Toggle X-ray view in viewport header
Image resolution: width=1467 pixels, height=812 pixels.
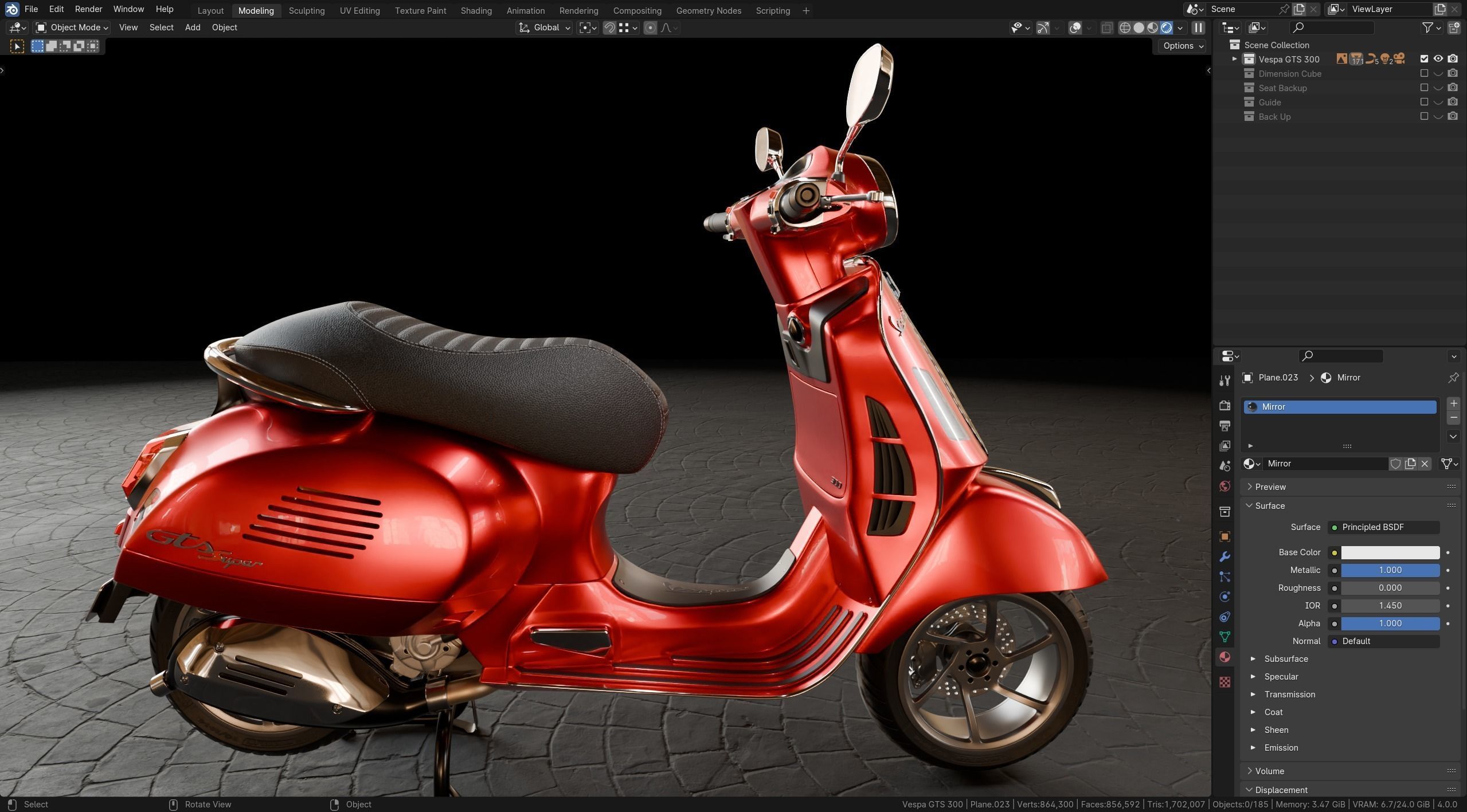(1107, 28)
